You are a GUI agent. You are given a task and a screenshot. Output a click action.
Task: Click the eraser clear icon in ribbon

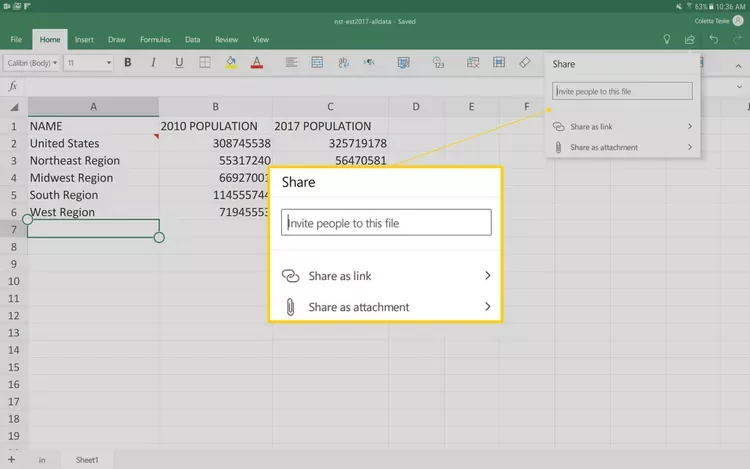tap(525, 63)
